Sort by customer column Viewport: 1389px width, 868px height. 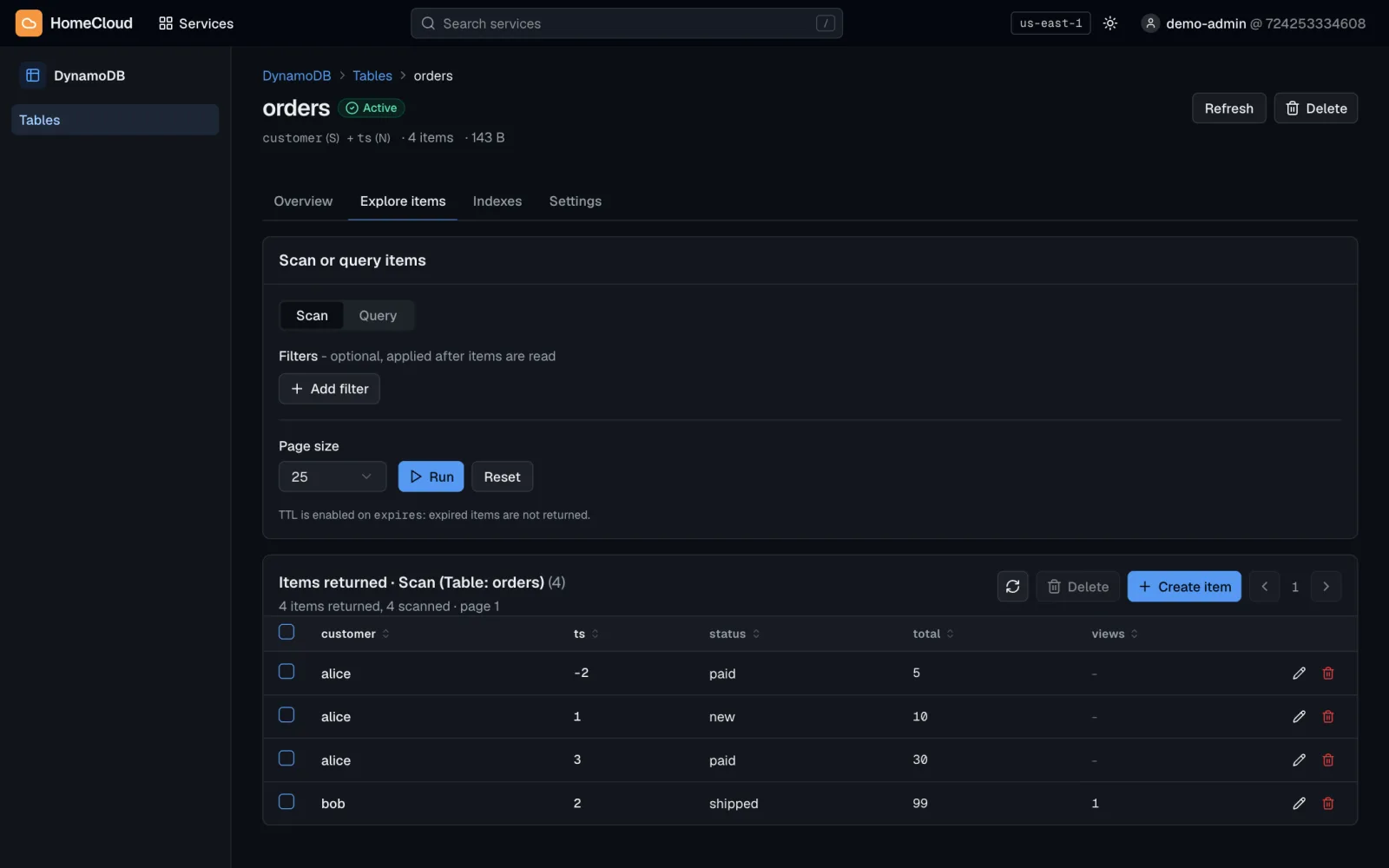[x=355, y=634]
